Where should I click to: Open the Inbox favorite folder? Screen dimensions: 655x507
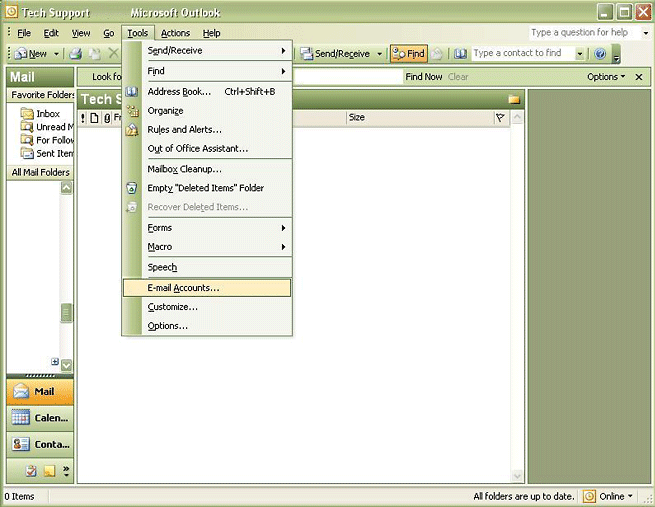(x=48, y=114)
